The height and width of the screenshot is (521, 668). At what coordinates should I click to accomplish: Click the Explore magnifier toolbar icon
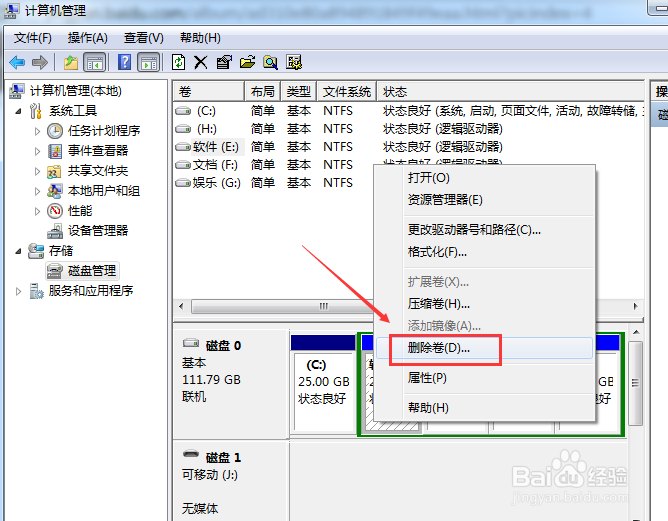pos(270,63)
